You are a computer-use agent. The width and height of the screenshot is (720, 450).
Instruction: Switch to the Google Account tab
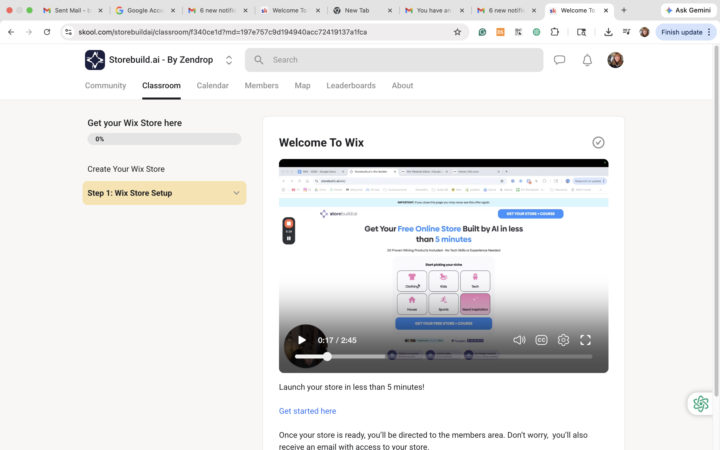pyautogui.click(x=145, y=10)
